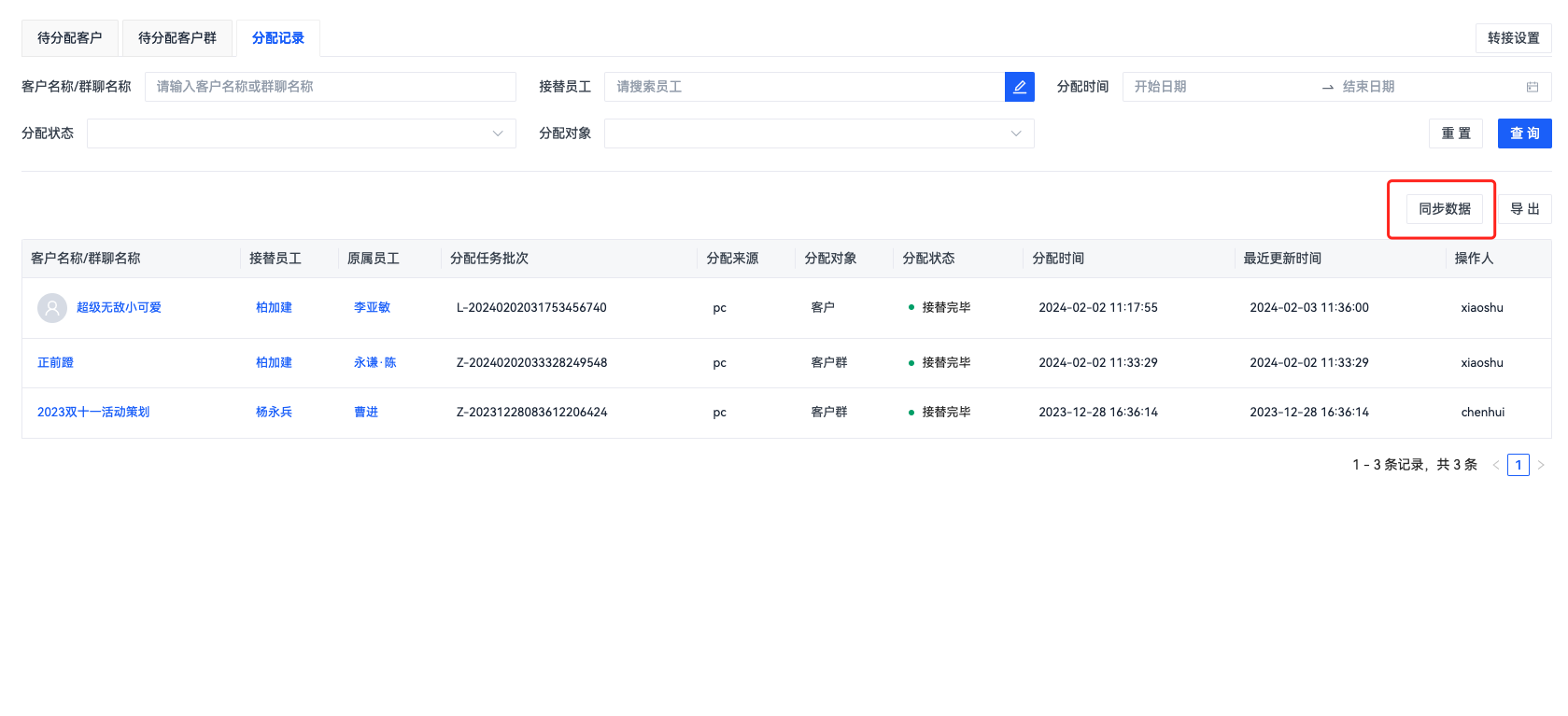Viewport: 1568px width, 716px height.
Task: Select the 分配记录 tab
Action: click(x=278, y=38)
